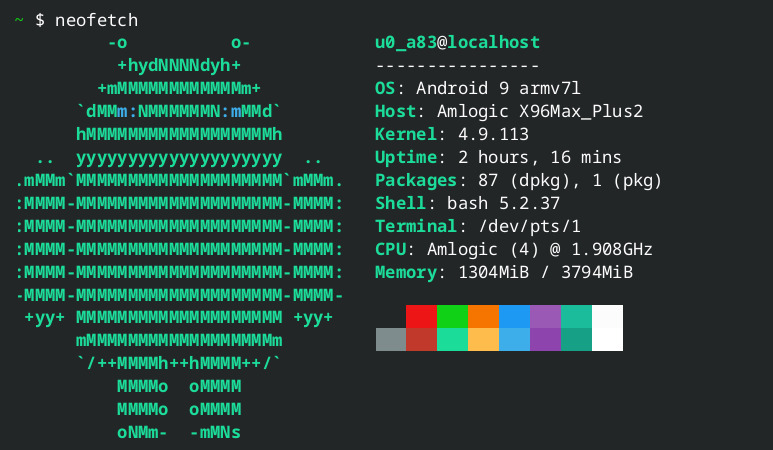This screenshot has height=450, width=773.
Task: Select the kernel version "4.9.113"
Action: point(493,134)
